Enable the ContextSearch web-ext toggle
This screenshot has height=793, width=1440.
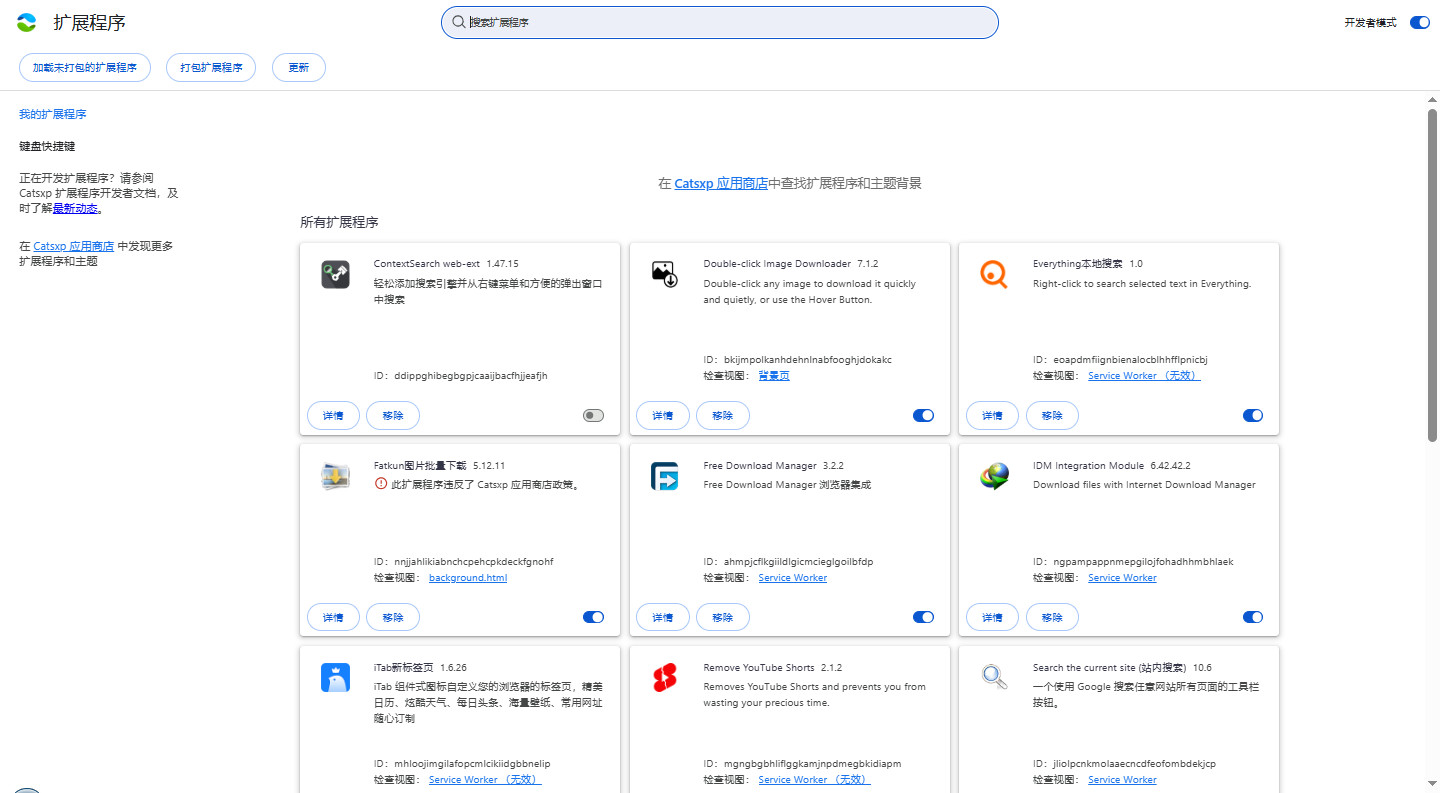(x=594, y=416)
